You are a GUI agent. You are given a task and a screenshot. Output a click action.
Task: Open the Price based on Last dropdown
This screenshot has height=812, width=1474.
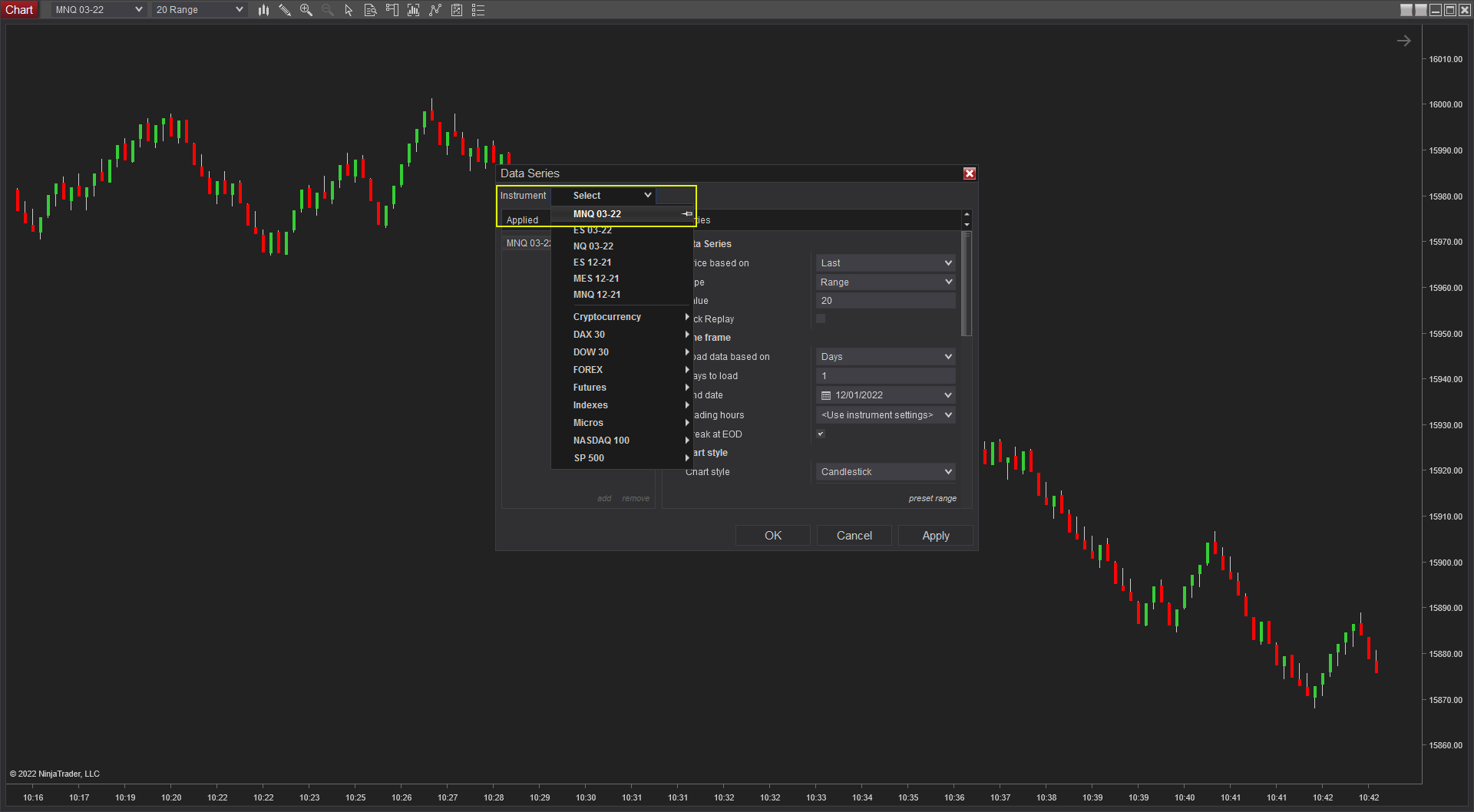click(886, 263)
